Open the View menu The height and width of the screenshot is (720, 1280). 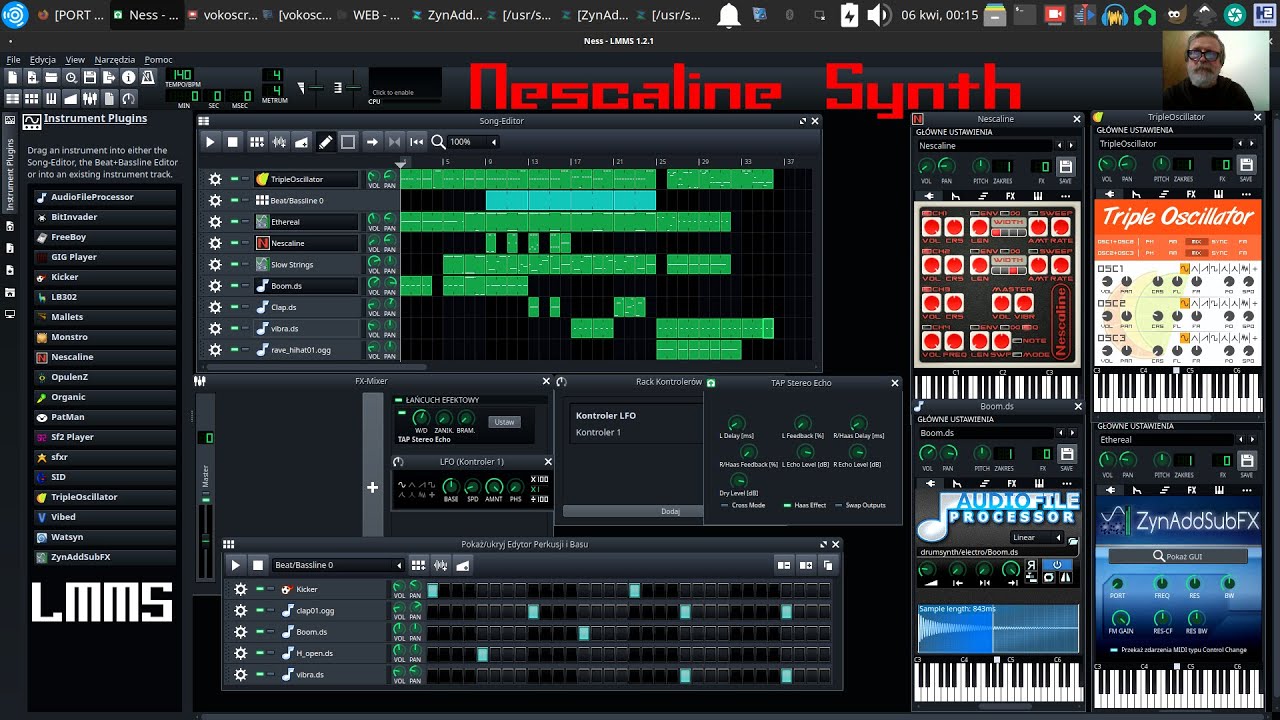point(75,59)
